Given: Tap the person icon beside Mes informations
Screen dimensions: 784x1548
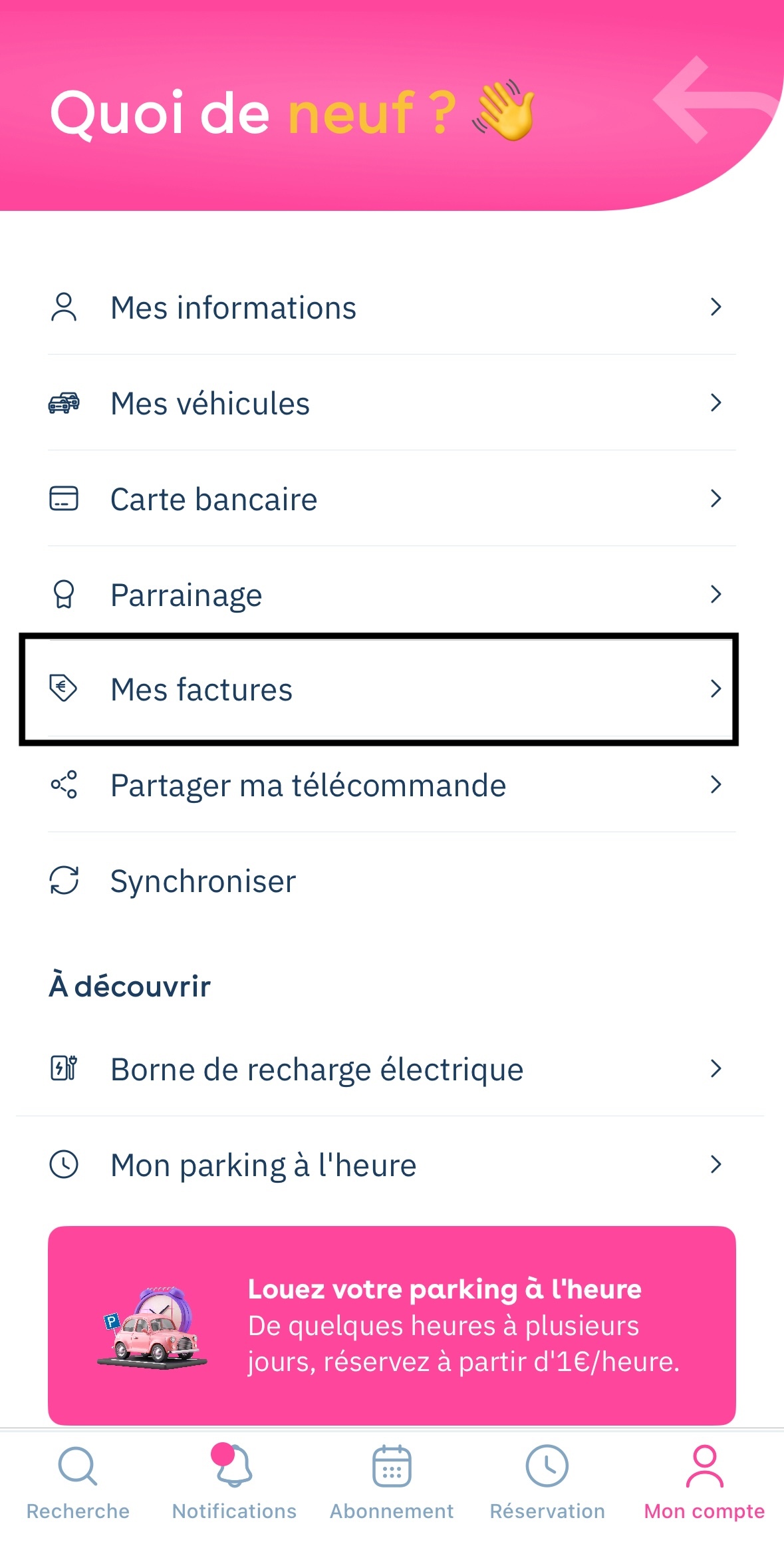Looking at the screenshot, I should [x=64, y=307].
